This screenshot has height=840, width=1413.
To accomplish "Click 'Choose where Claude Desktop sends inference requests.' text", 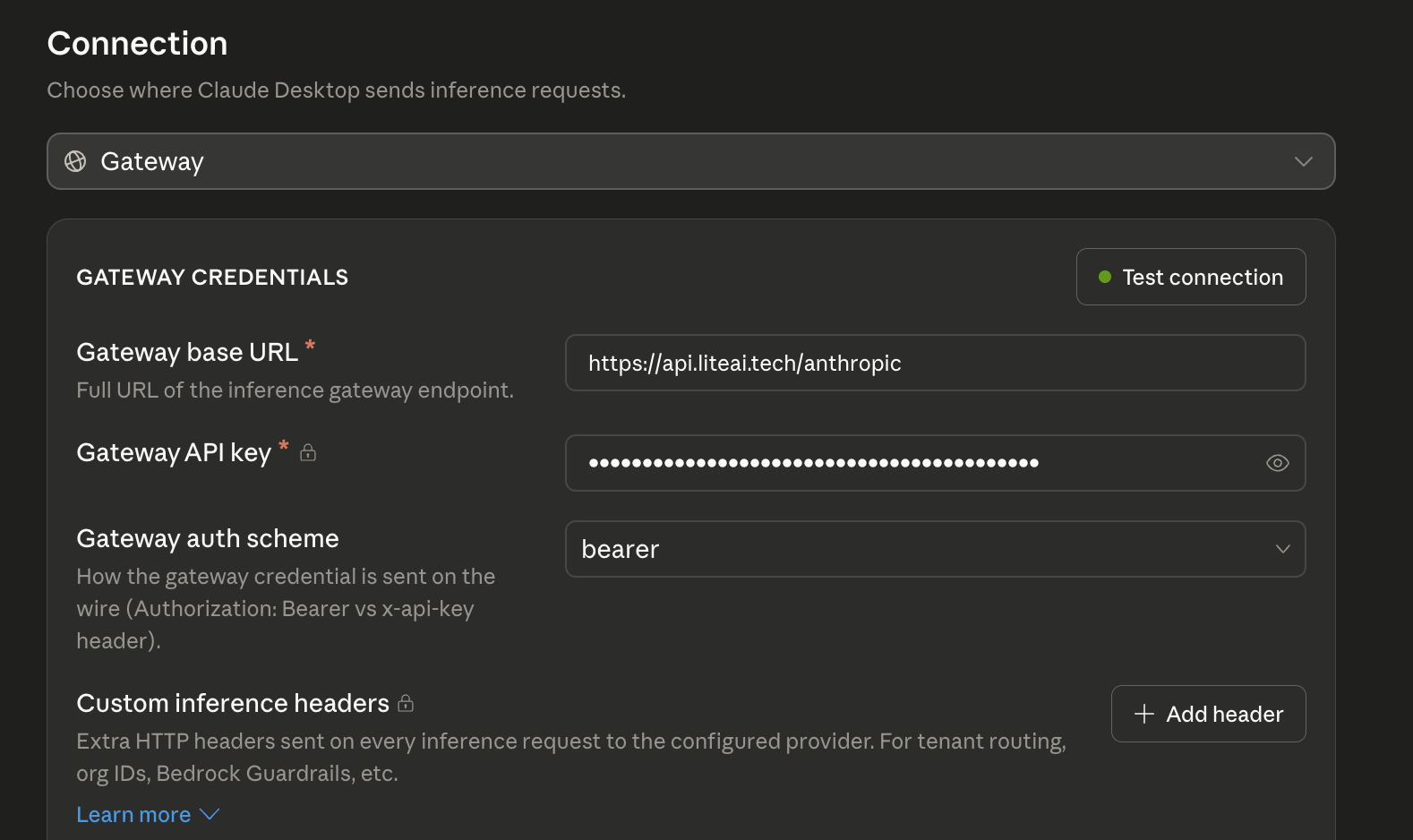I will [336, 90].
